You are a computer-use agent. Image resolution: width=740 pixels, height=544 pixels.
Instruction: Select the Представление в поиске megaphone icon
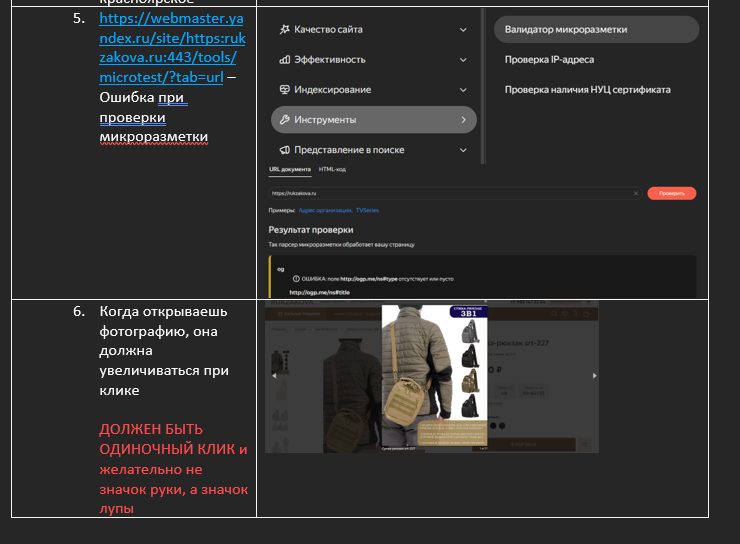[x=285, y=150]
